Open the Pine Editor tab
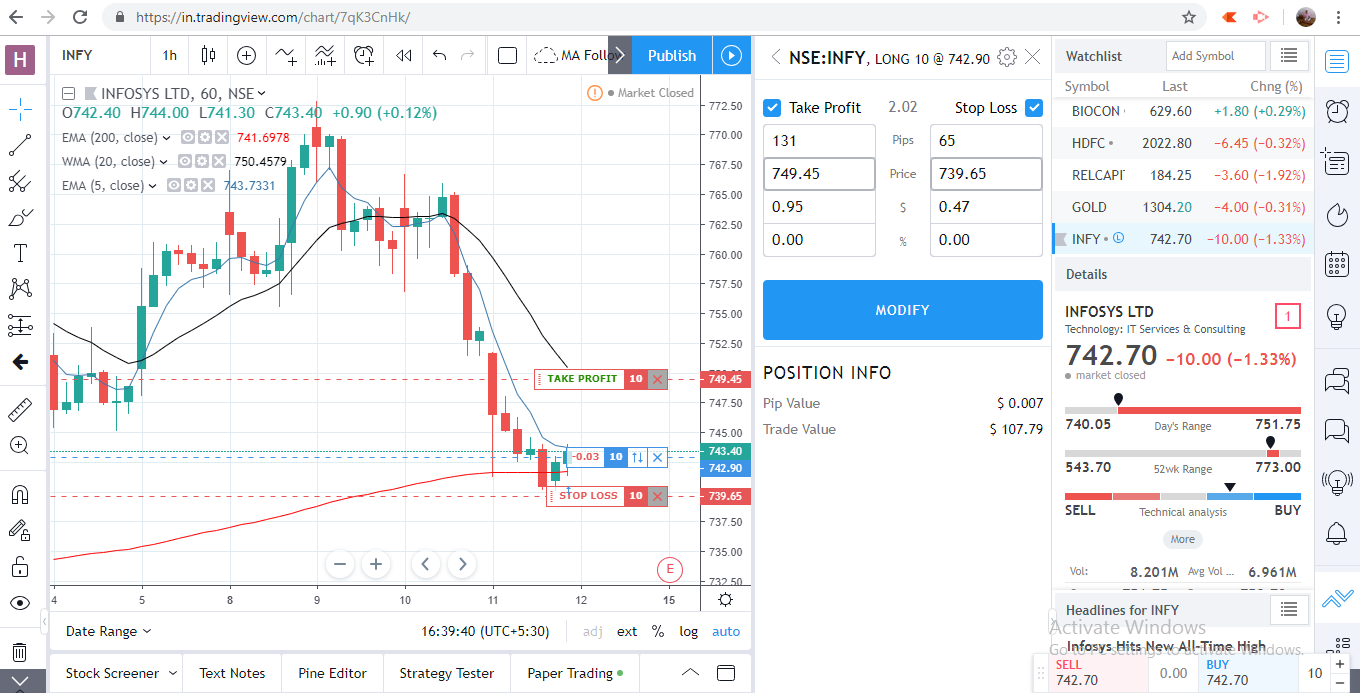The image size is (1360, 693). (332, 673)
